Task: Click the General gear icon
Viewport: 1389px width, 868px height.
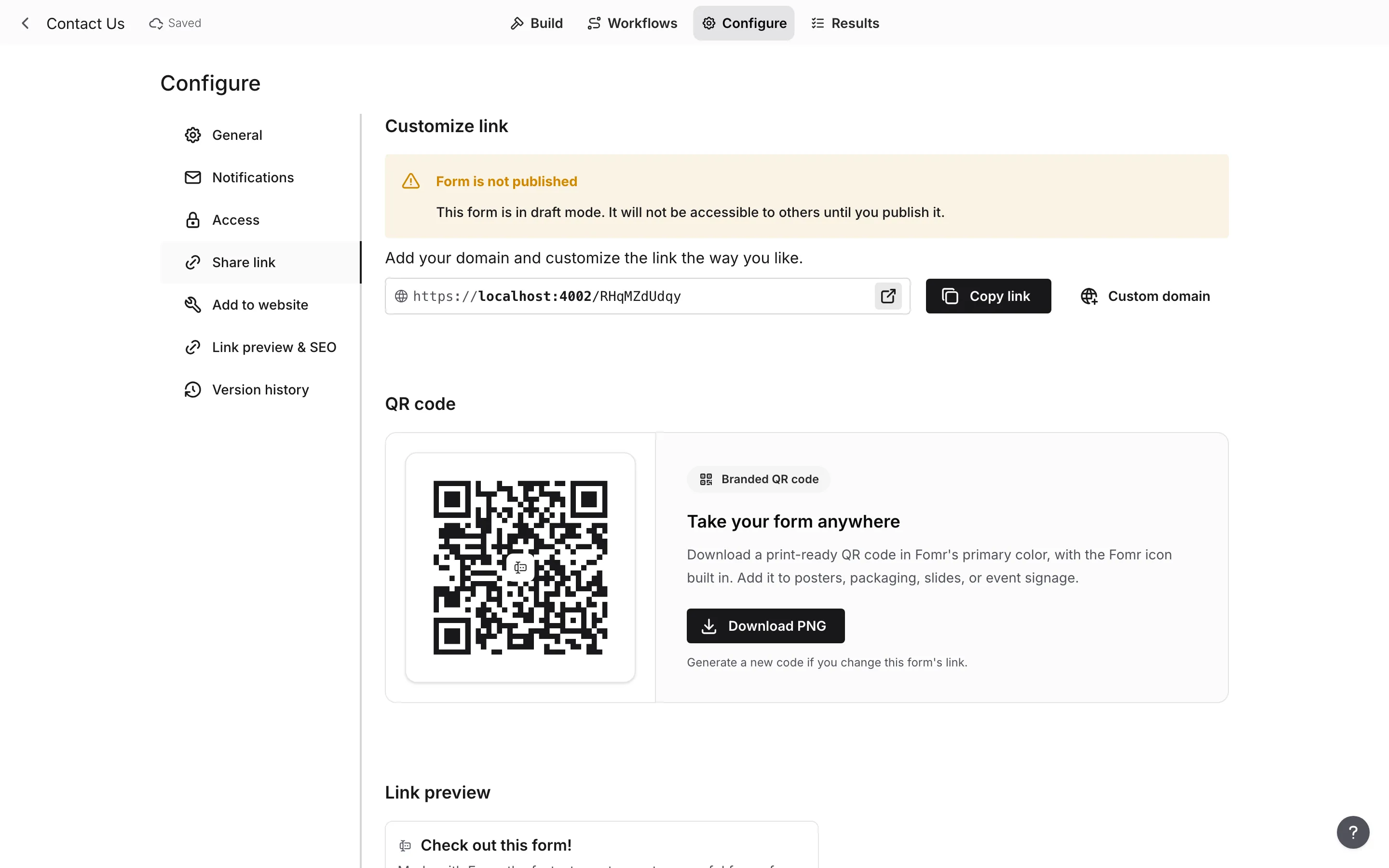Action: point(193,135)
